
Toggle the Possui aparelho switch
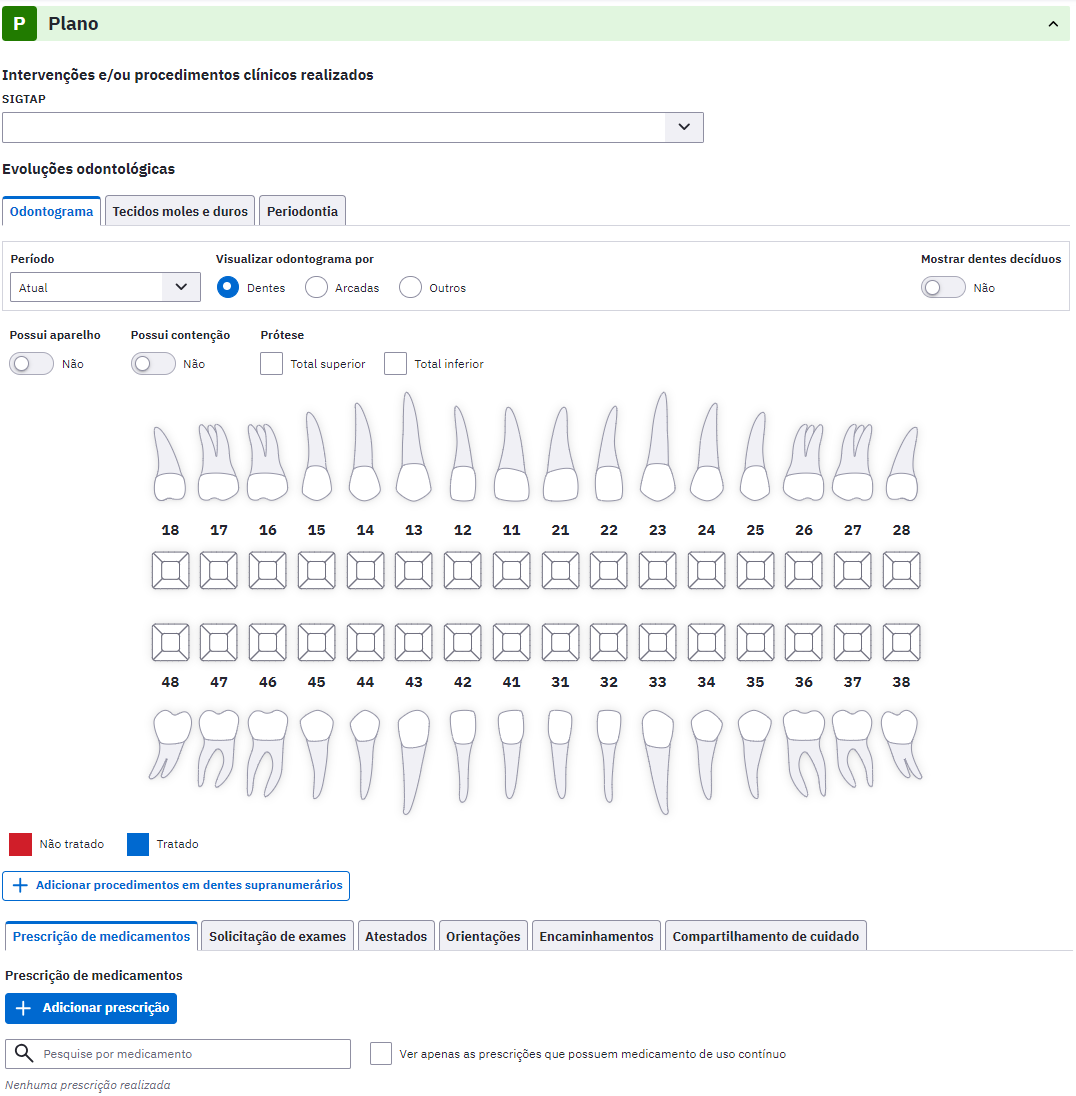[31, 363]
